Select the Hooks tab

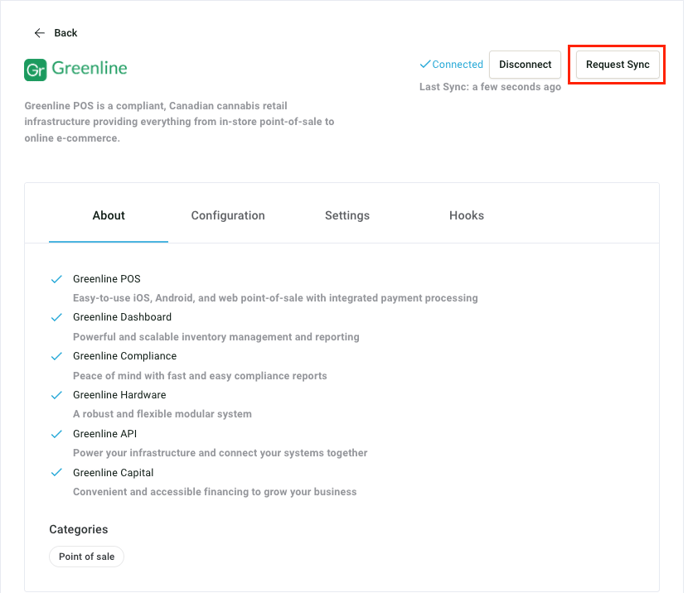(x=466, y=215)
